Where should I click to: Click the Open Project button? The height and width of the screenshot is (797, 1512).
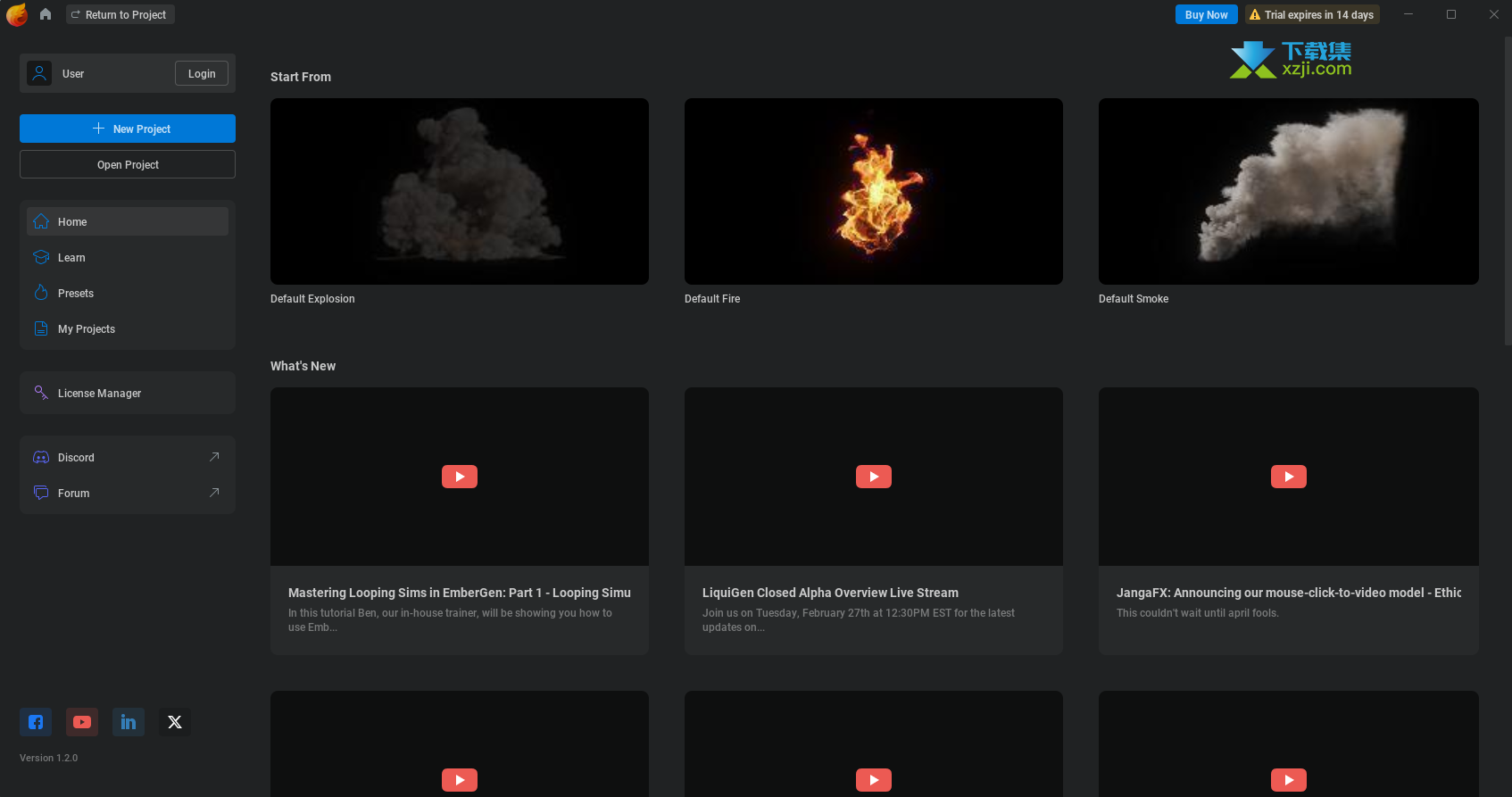click(x=128, y=164)
